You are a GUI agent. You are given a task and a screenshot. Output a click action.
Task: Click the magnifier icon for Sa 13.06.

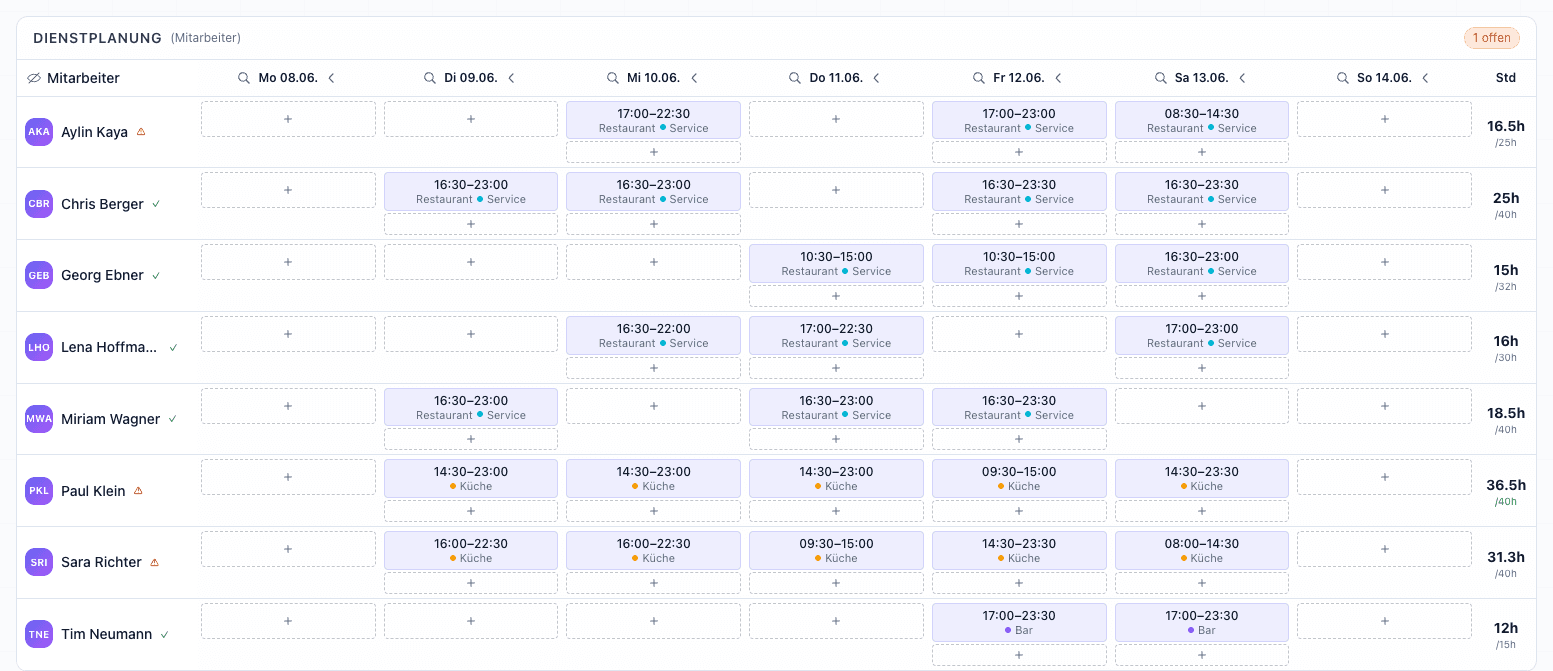[1160, 78]
